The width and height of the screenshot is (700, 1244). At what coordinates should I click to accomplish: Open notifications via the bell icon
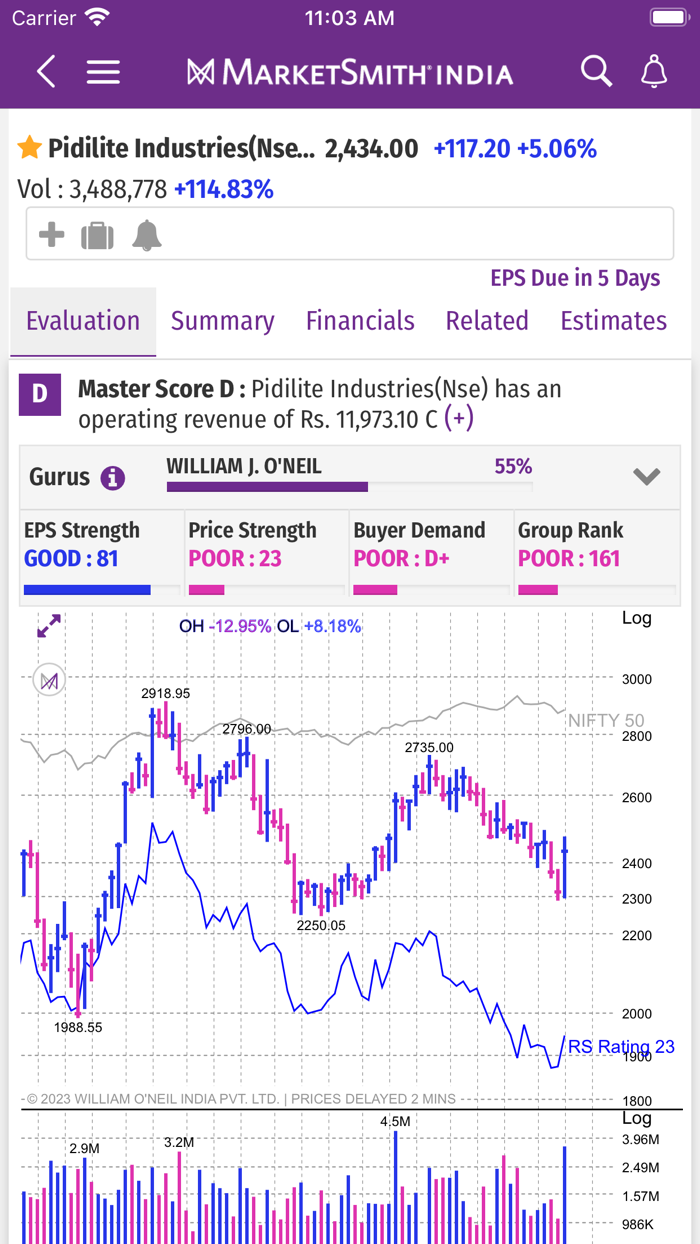pyautogui.click(x=652, y=71)
